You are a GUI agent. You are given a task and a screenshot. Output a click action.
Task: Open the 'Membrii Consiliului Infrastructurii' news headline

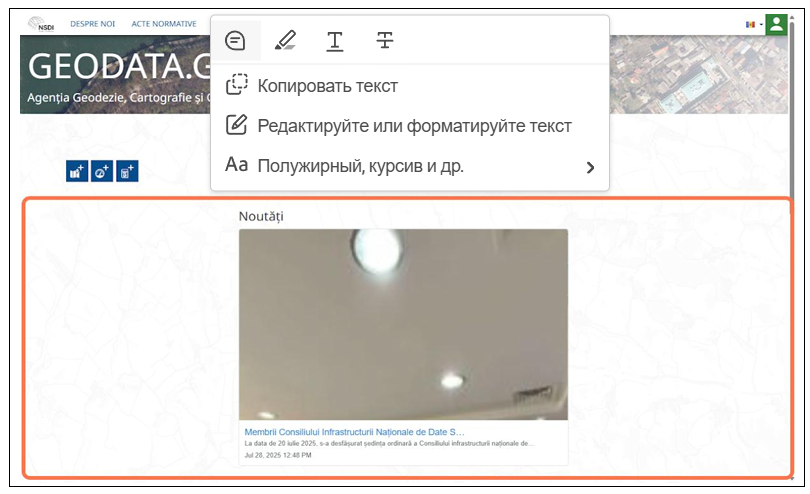tap(354, 432)
